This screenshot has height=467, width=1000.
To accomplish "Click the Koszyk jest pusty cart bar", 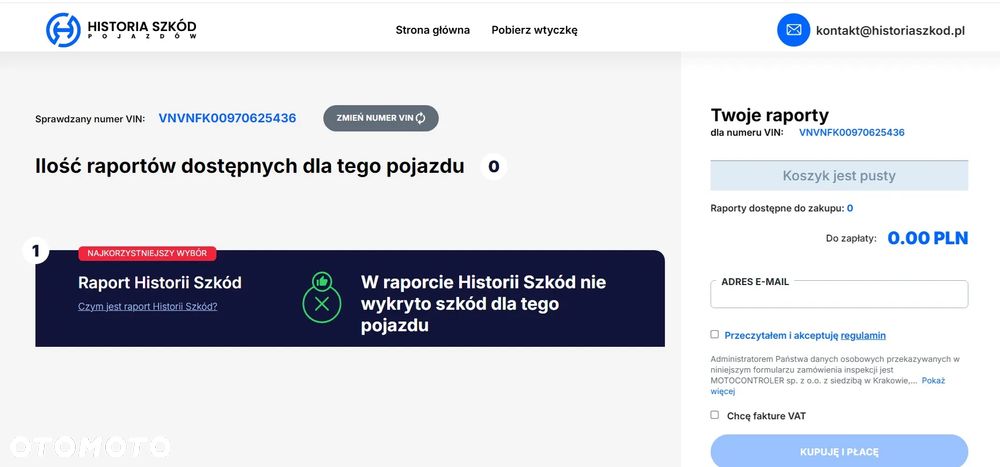I will (x=839, y=176).
